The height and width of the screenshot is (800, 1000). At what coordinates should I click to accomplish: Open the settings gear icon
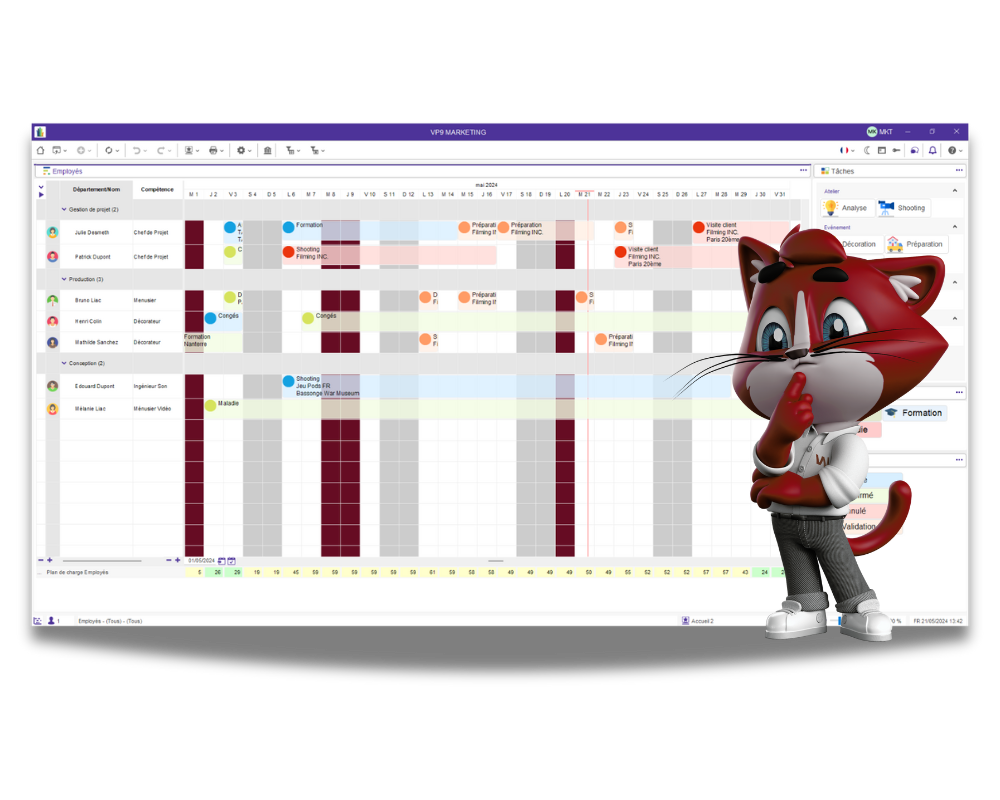tap(240, 151)
